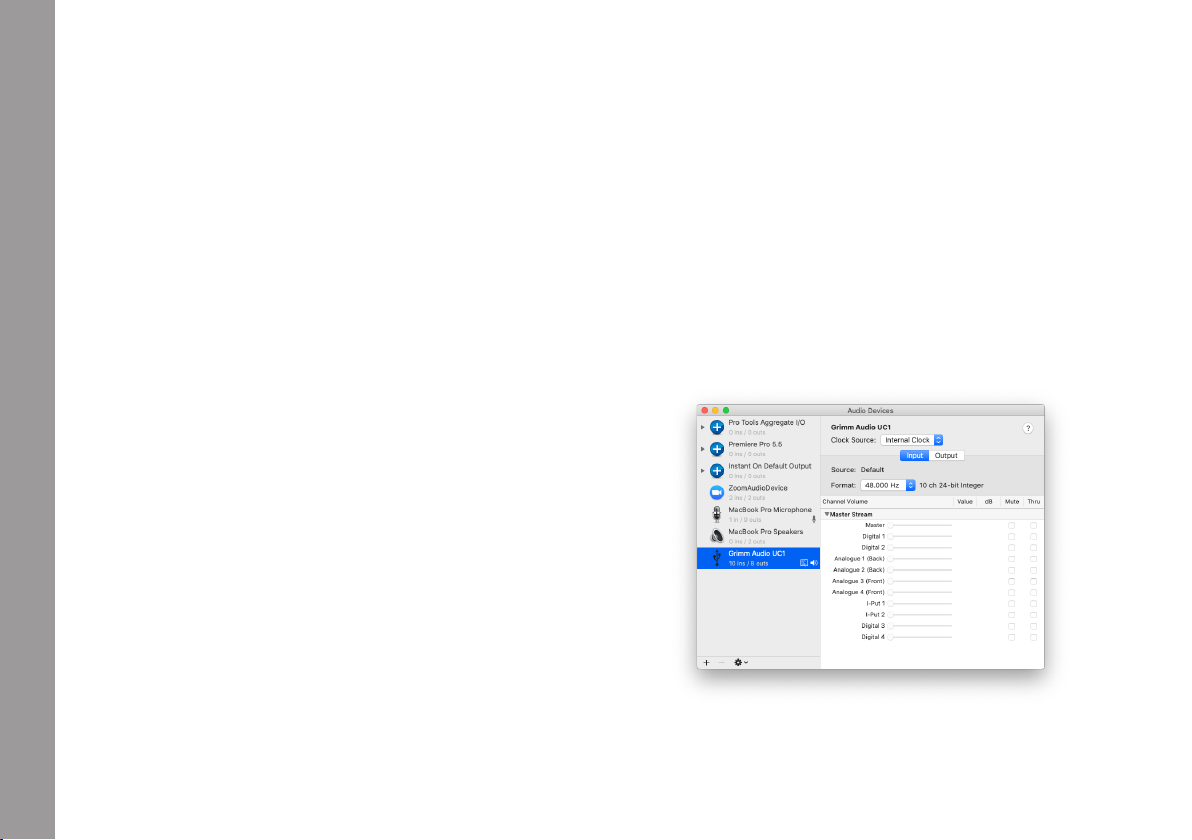Click the Pro Tools Aggregate I/O plus icon

coord(716,427)
